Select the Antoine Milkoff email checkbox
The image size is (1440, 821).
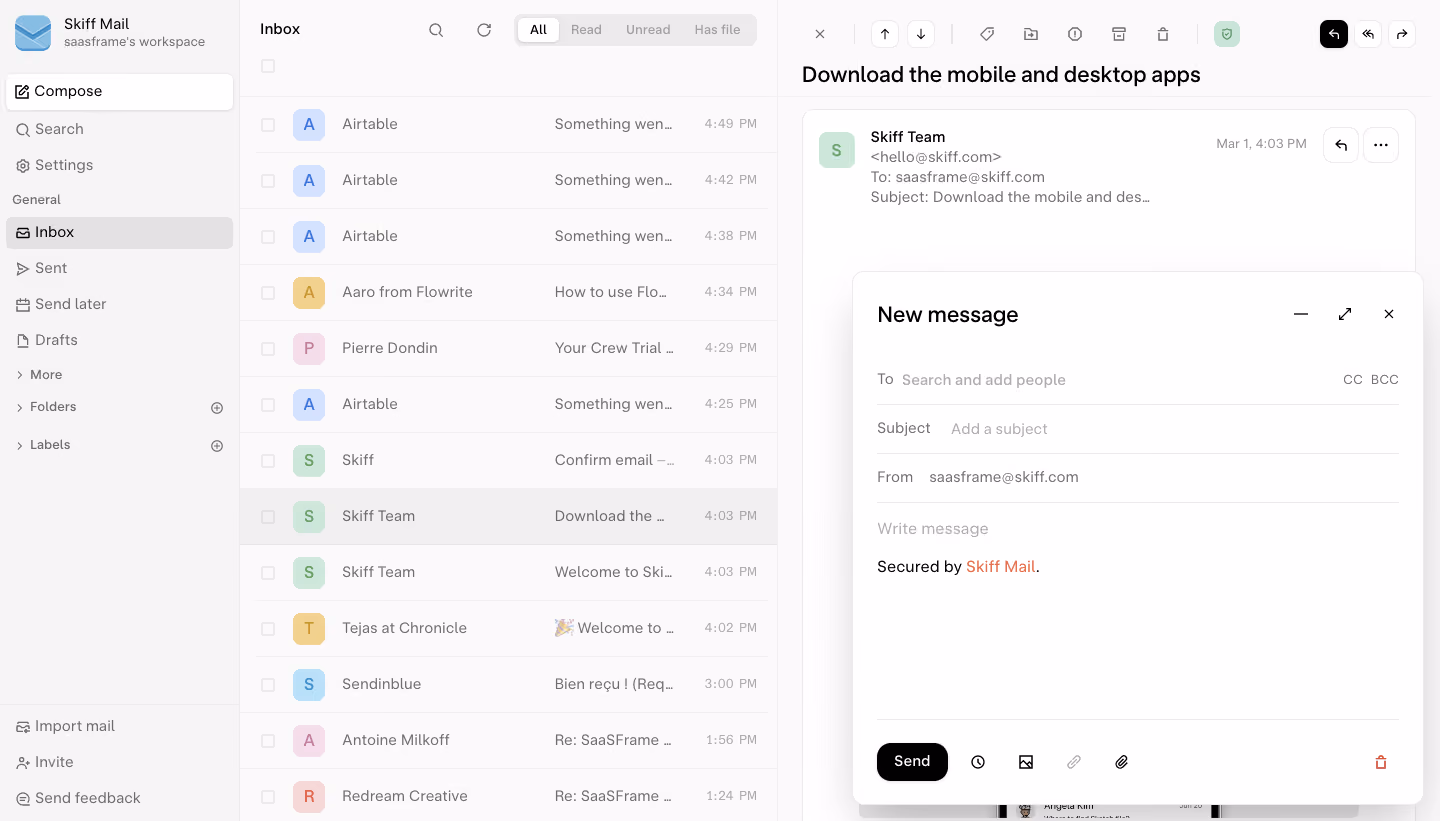click(x=268, y=741)
